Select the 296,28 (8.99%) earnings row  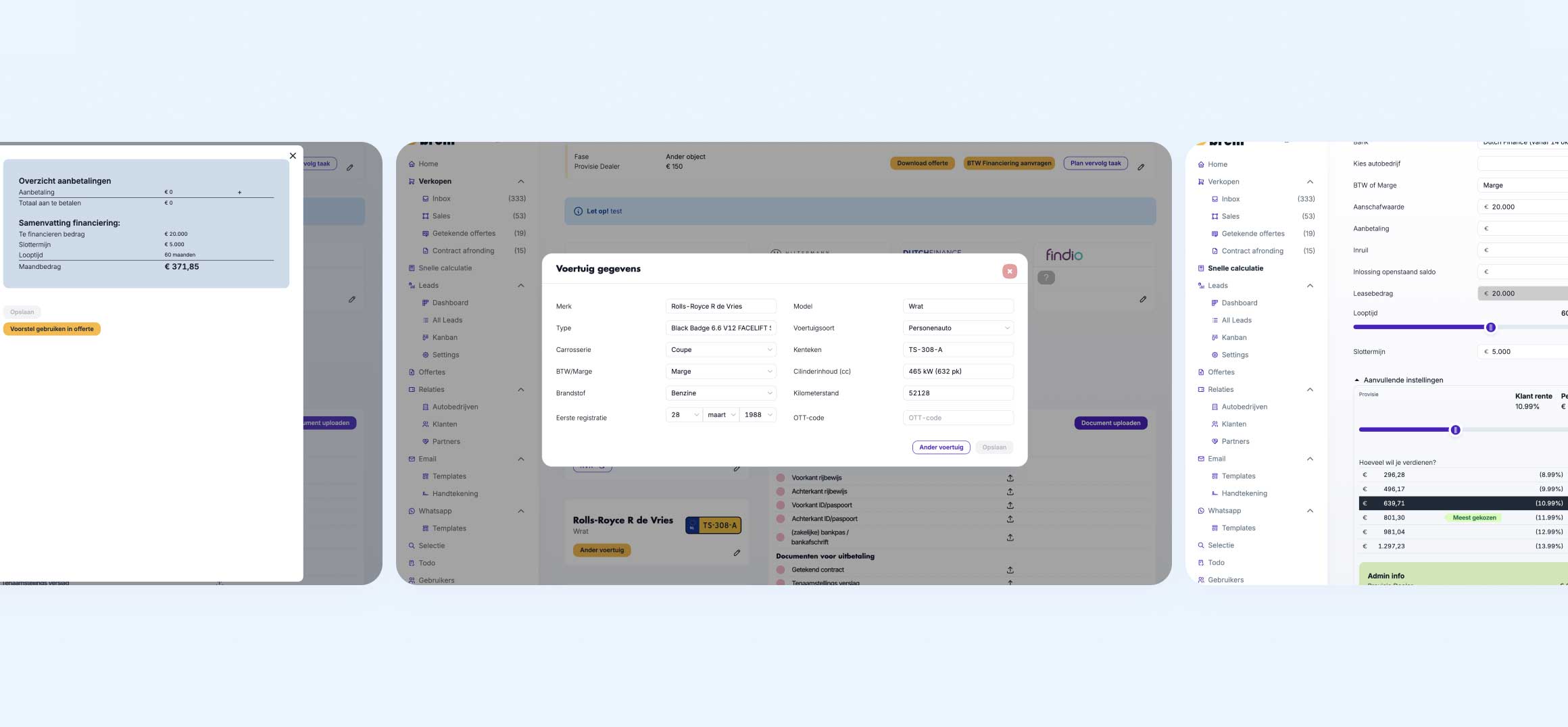click(1463, 475)
